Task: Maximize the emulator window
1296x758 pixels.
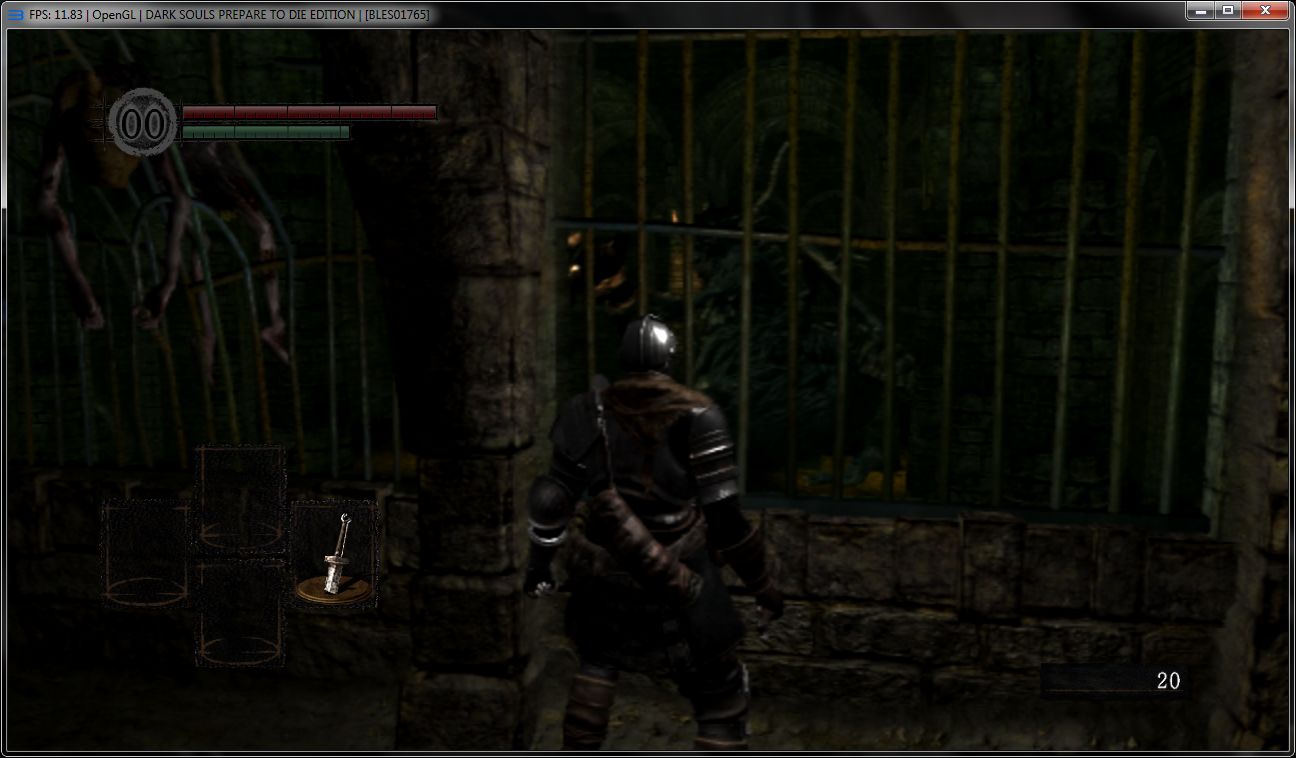Action: 1227,10
